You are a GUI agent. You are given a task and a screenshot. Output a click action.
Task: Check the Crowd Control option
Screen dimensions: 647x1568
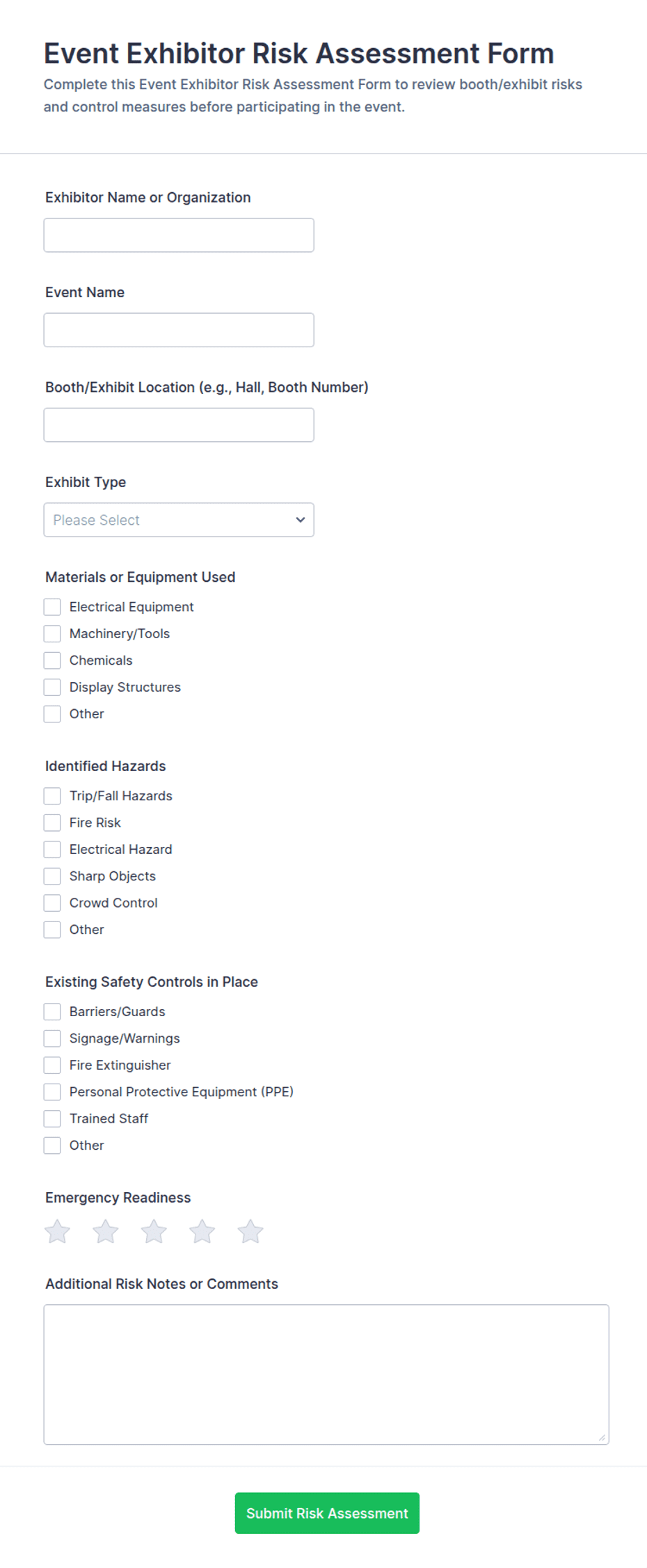coord(52,903)
